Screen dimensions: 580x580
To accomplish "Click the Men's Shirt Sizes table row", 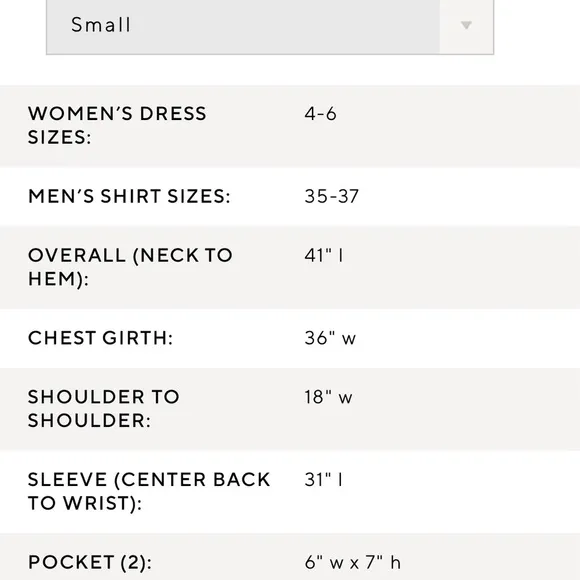I will pyautogui.click(x=290, y=196).
